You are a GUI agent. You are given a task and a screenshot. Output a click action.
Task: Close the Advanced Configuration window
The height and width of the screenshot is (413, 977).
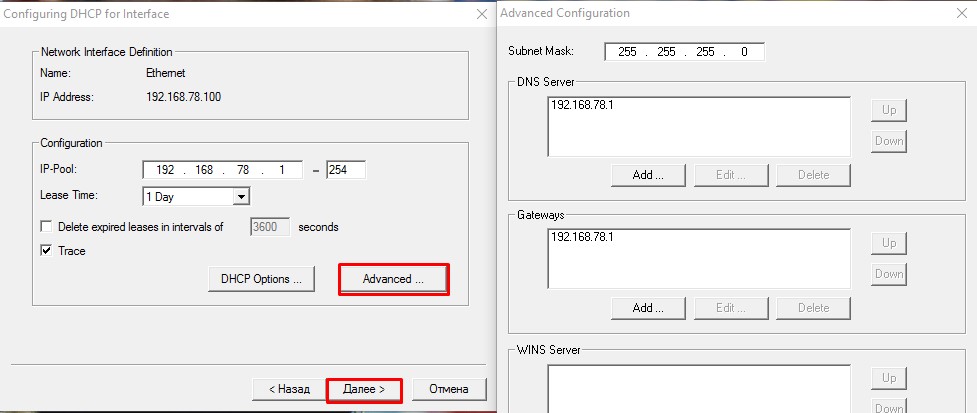tap(961, 14)
